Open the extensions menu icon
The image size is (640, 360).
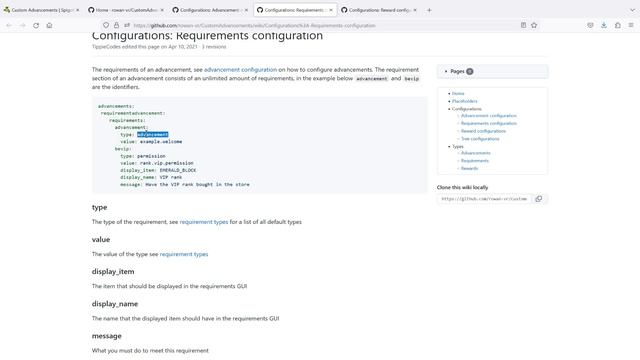tap(618, 25)
